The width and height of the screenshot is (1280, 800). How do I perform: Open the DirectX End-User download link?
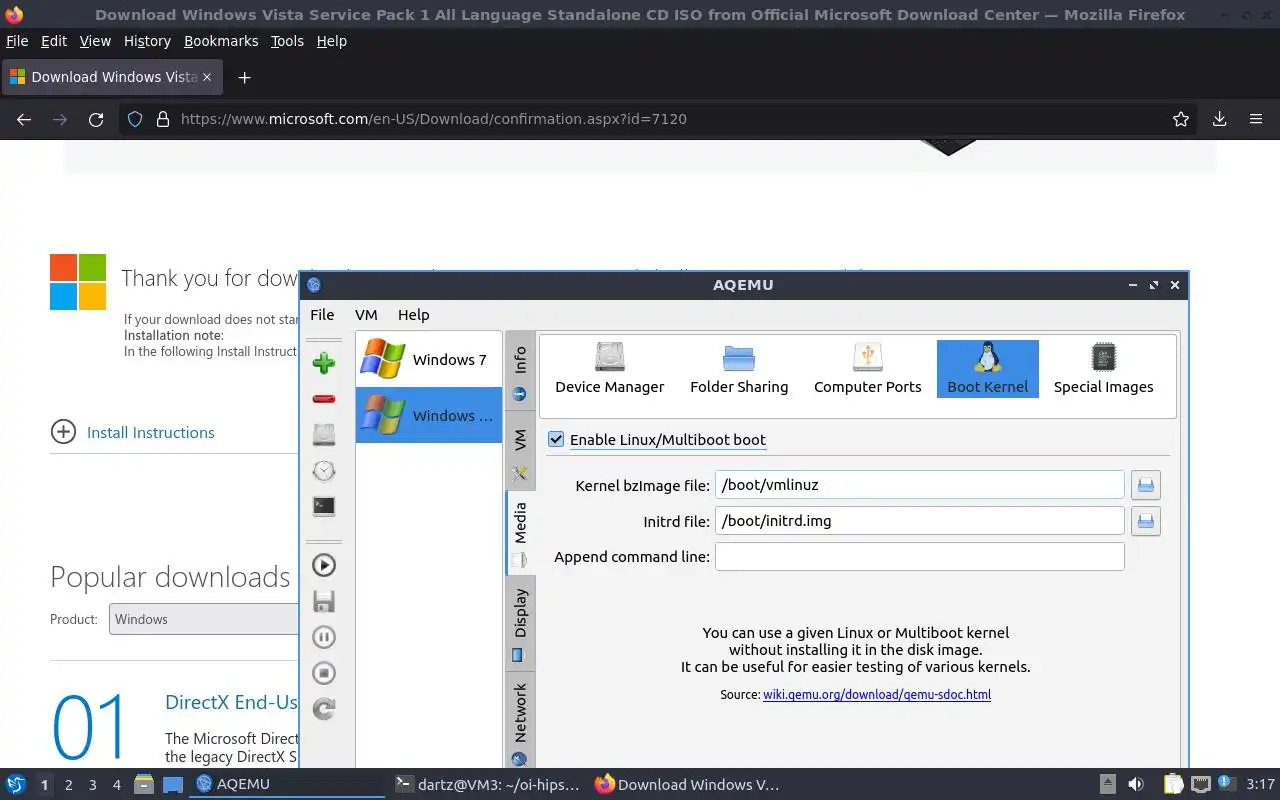click(232, 702)
